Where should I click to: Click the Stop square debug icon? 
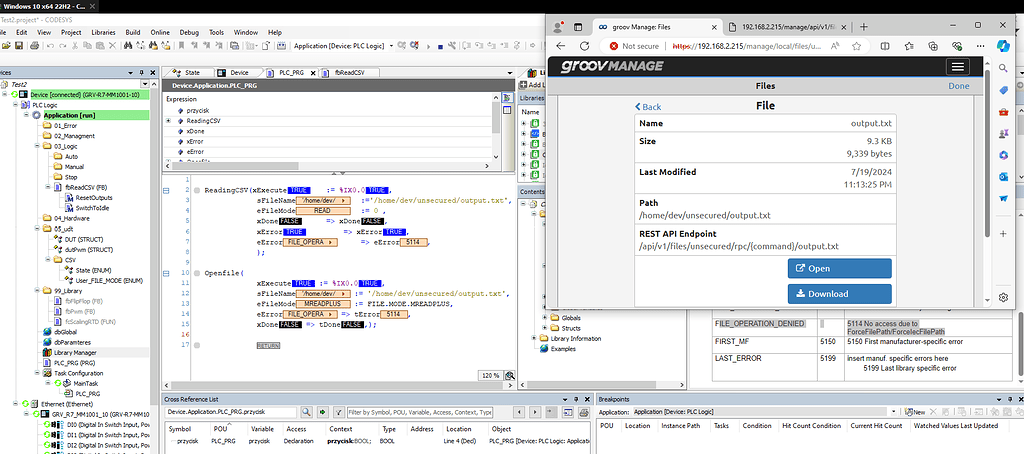pos(440,46)
